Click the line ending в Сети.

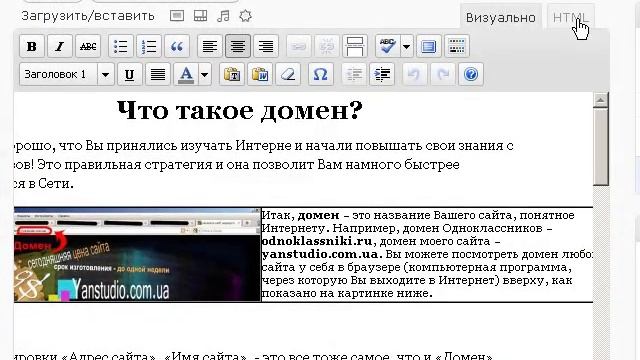(43, 184)
